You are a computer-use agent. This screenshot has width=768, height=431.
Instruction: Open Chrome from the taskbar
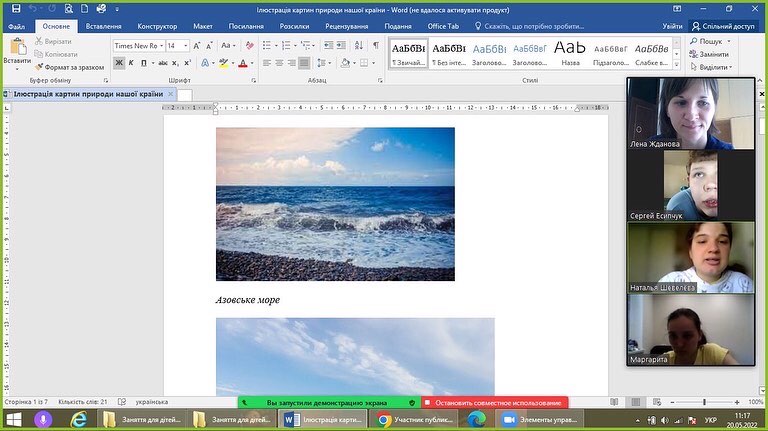[x=416, y=420]
